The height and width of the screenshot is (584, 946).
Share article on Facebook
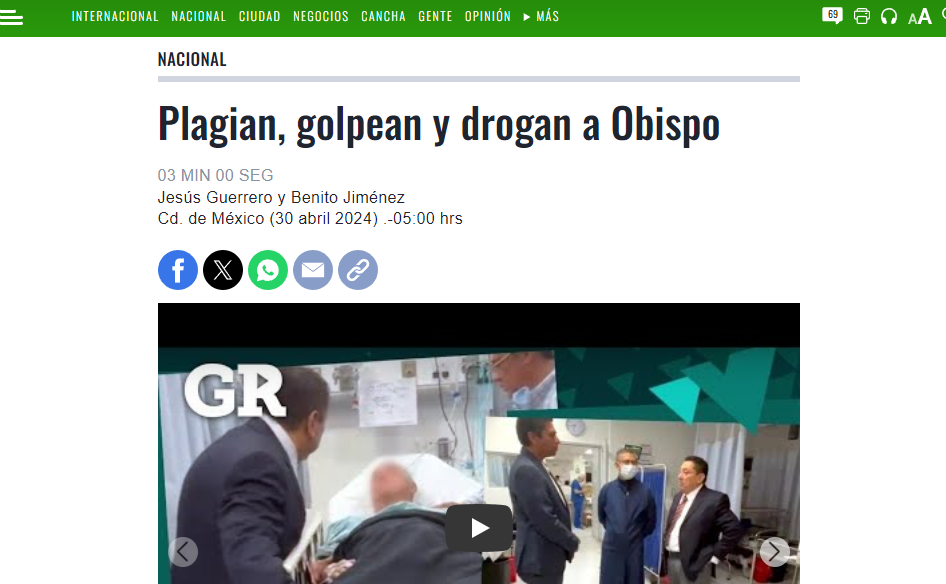(178, 270)
